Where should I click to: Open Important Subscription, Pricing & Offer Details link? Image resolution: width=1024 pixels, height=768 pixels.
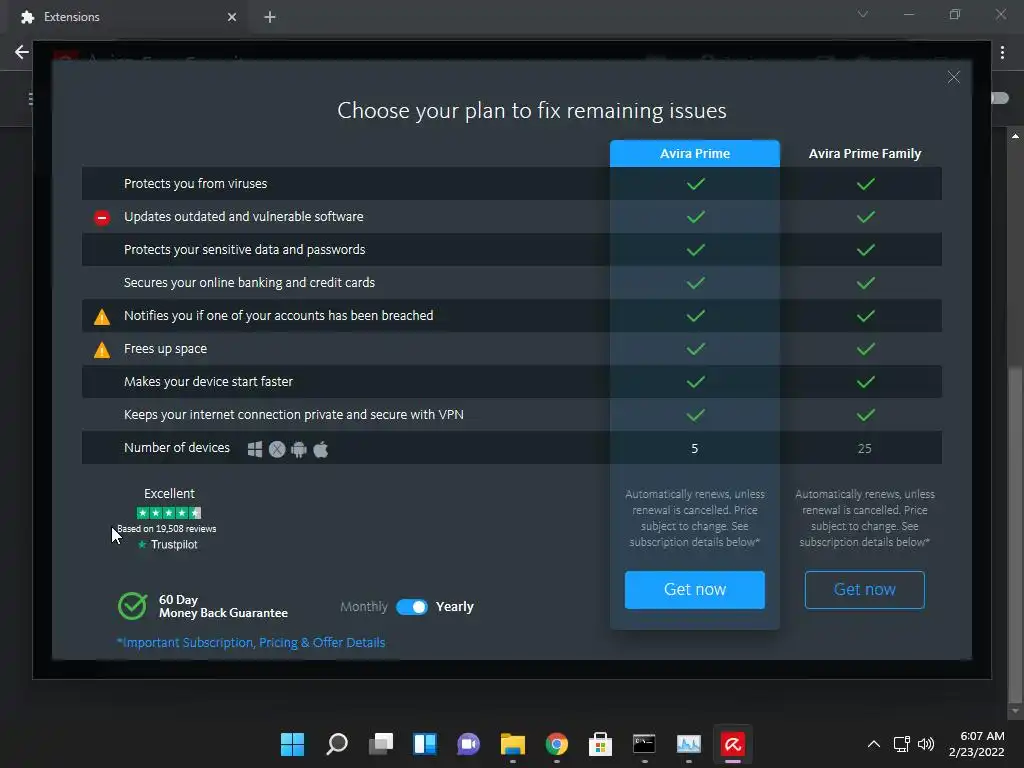[251, 643]
